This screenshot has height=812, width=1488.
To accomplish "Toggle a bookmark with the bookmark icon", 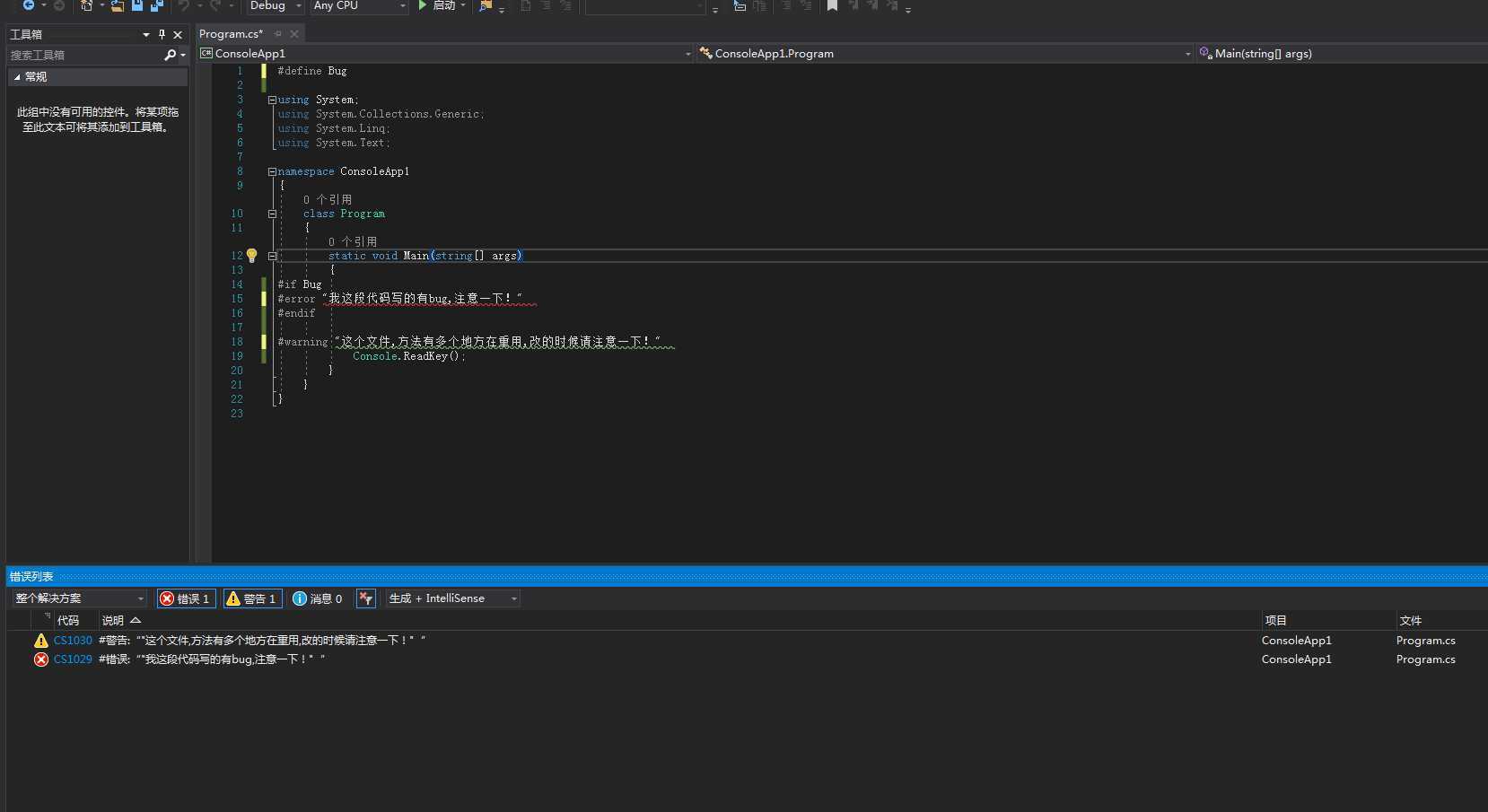I will click(x=832, y=5).
